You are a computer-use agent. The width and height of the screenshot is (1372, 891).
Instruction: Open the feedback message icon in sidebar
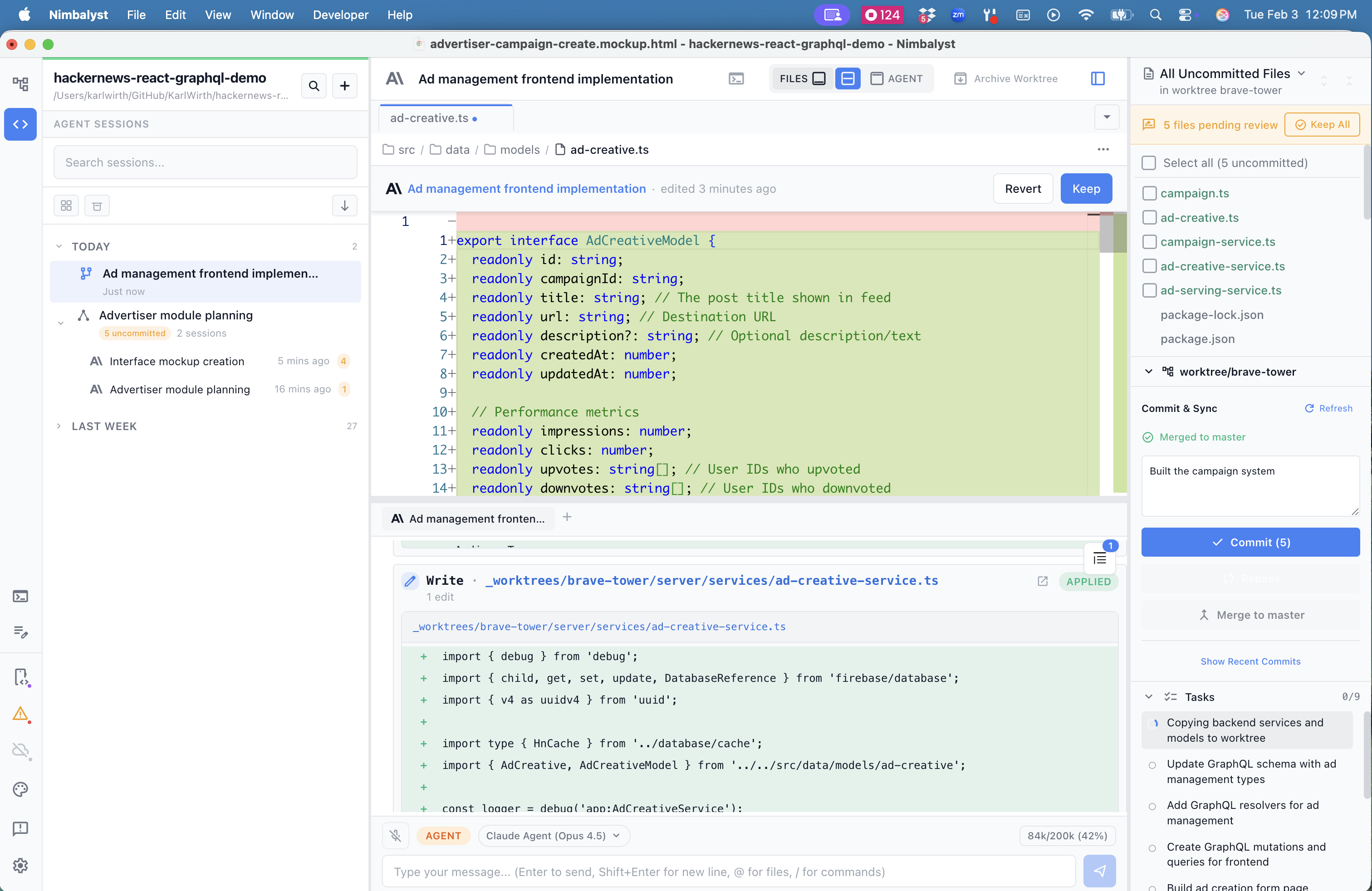[x=21, y=828]
